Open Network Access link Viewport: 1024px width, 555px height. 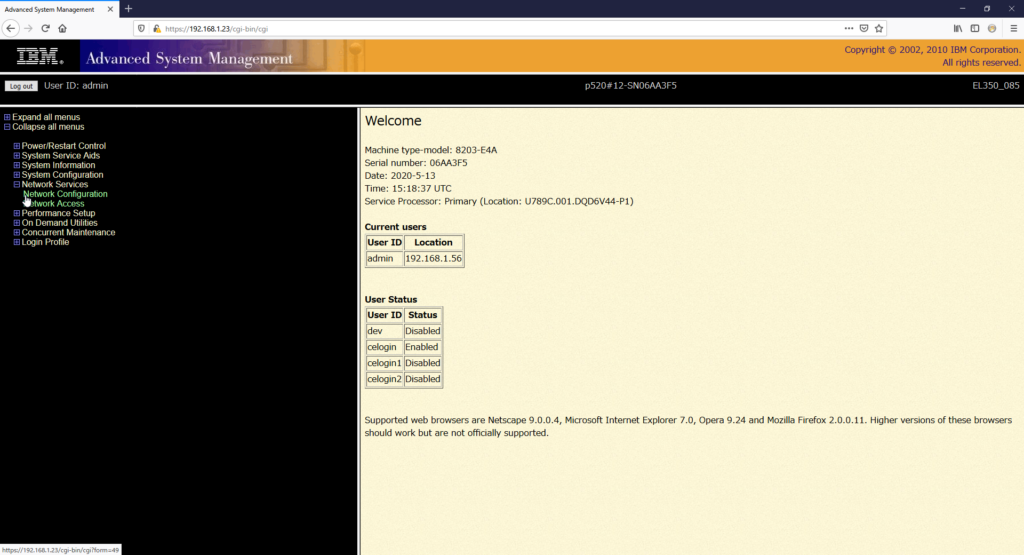point(54,204)
